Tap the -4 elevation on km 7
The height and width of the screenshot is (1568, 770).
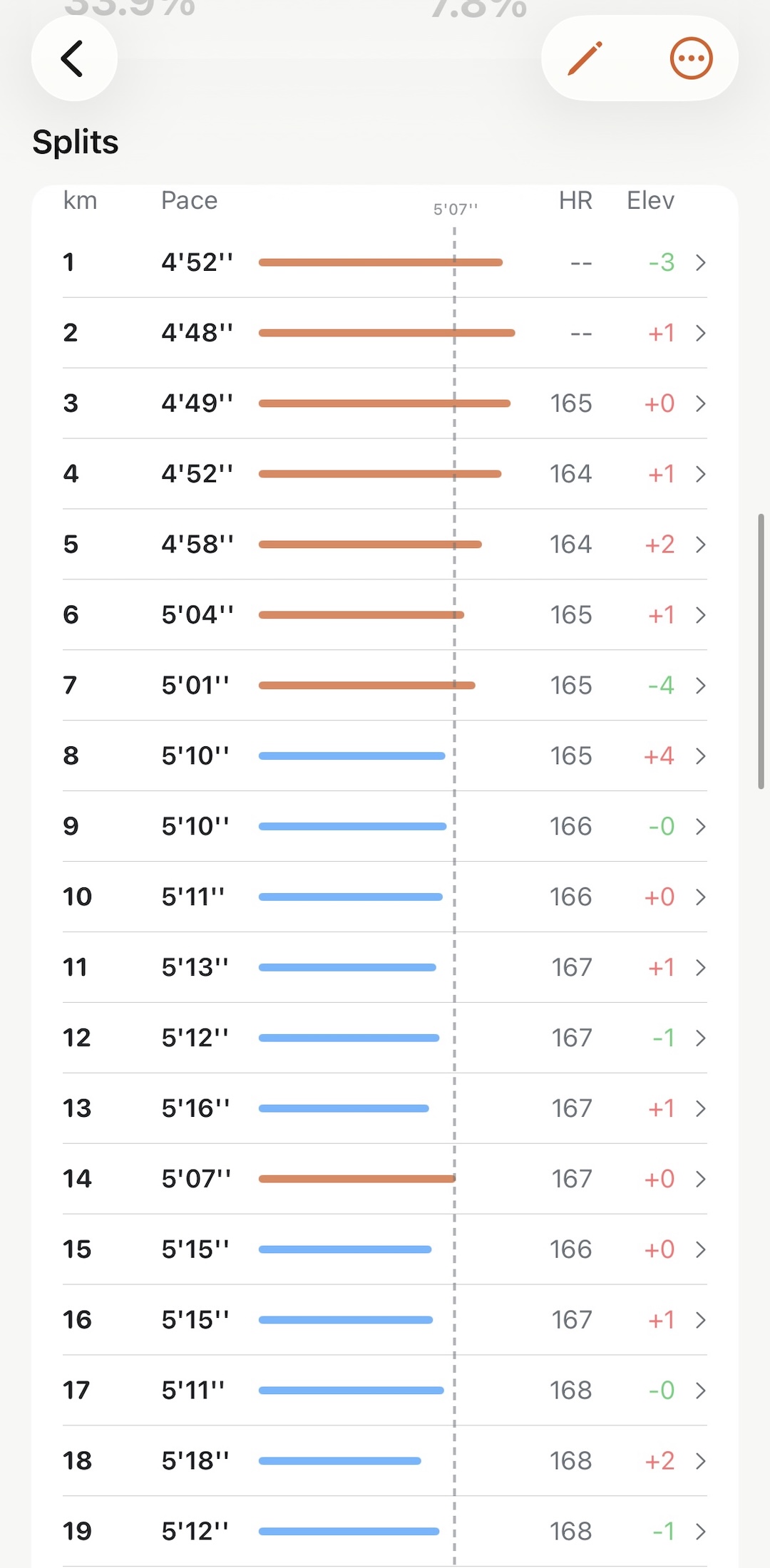click(x=661, y=686)
